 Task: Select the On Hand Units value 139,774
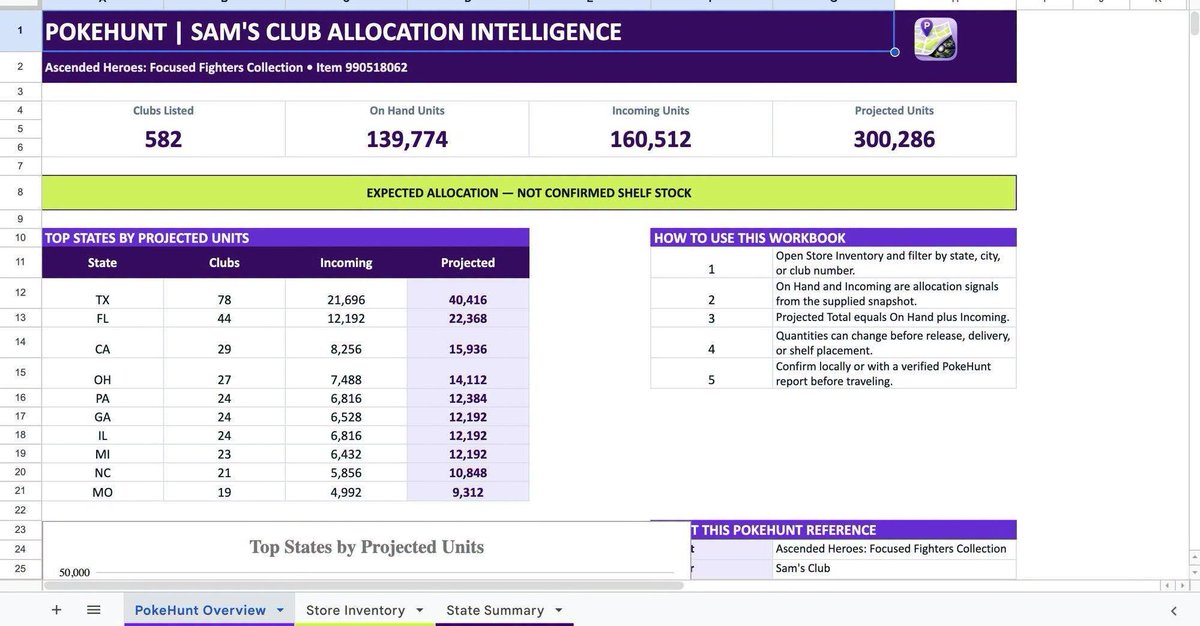click(x=407, y=139)
